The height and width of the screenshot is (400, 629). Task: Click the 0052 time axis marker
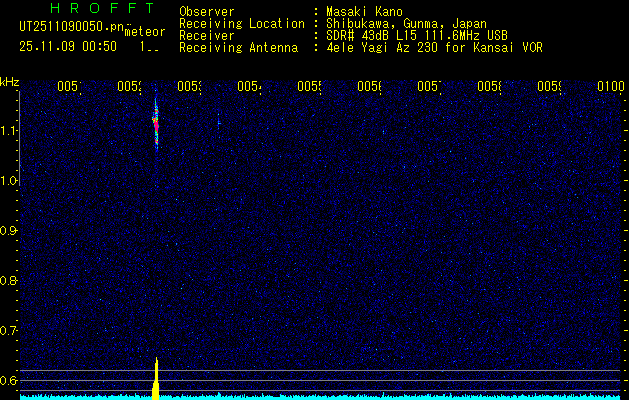click(x=129, y=86)
